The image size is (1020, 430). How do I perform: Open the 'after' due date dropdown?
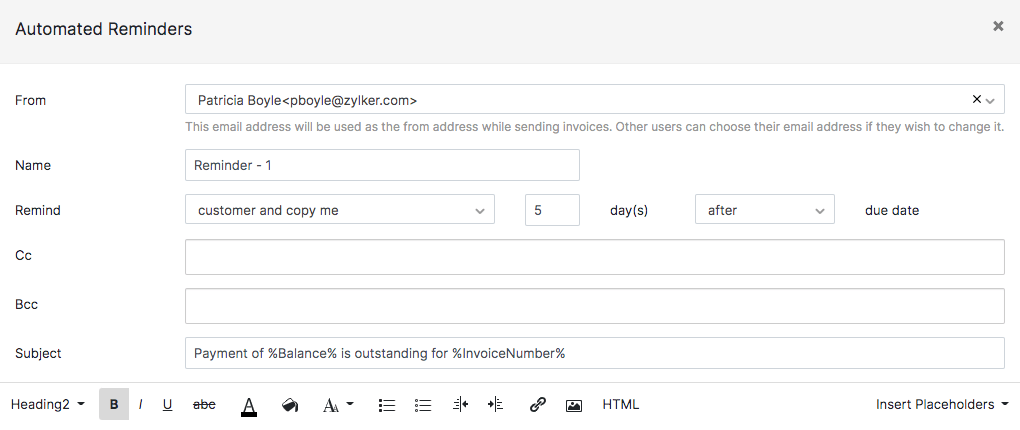point(764,210)
